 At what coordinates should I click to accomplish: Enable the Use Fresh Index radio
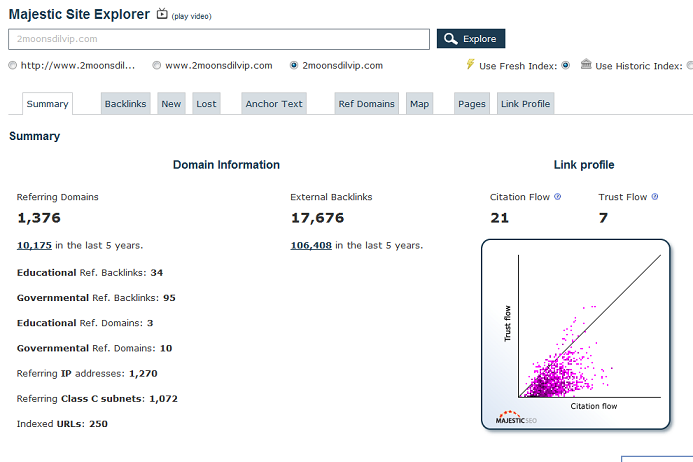tap(565, 65)
